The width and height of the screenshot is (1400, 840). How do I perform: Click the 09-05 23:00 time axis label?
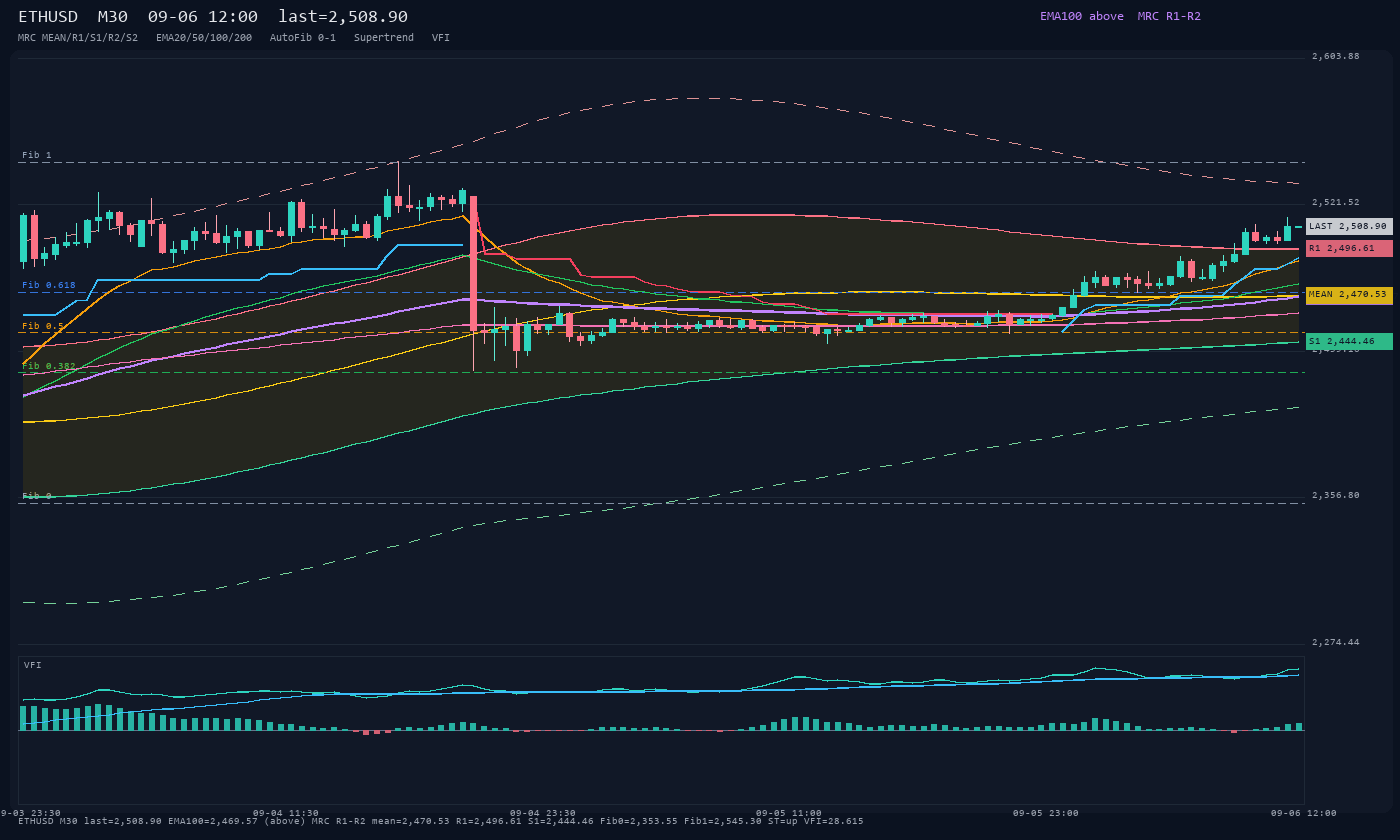[1046, 813]
